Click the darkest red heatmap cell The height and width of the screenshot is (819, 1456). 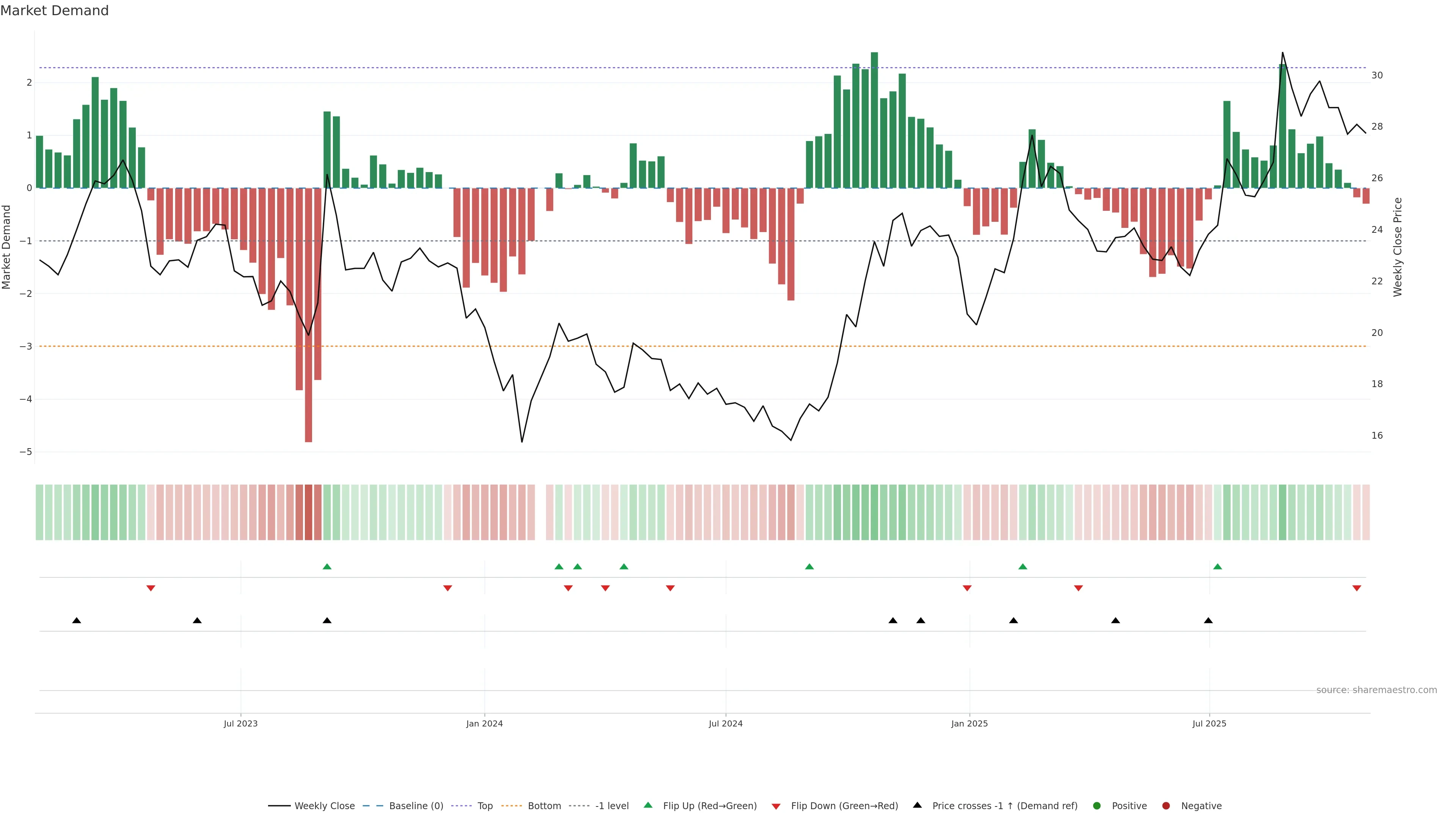(308, 512)
